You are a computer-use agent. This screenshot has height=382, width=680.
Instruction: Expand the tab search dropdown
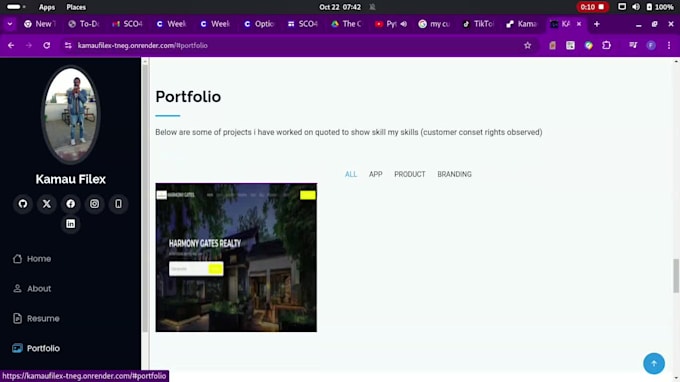coord(10,24)
